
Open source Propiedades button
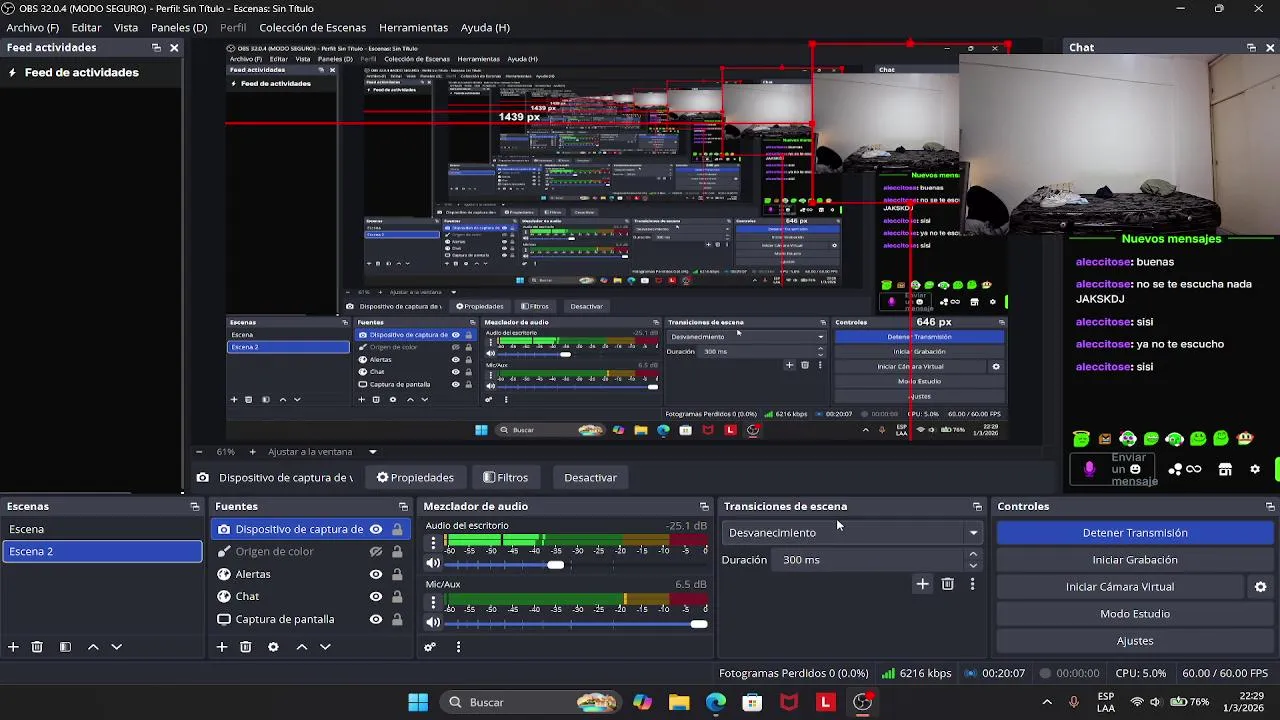coord(414,478)
